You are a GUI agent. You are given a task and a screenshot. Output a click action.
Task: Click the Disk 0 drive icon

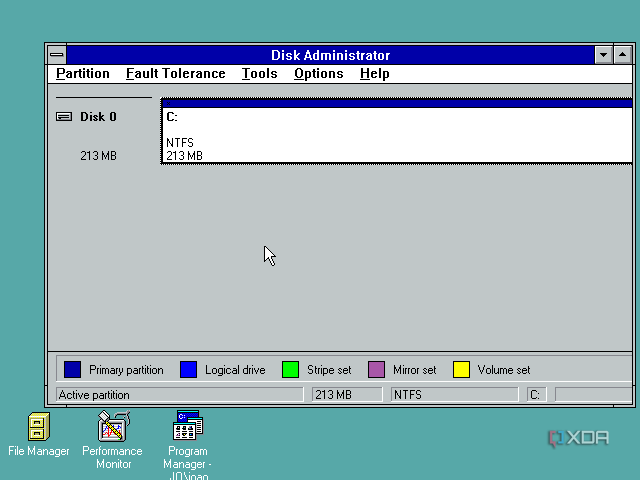tap(64, 117)
